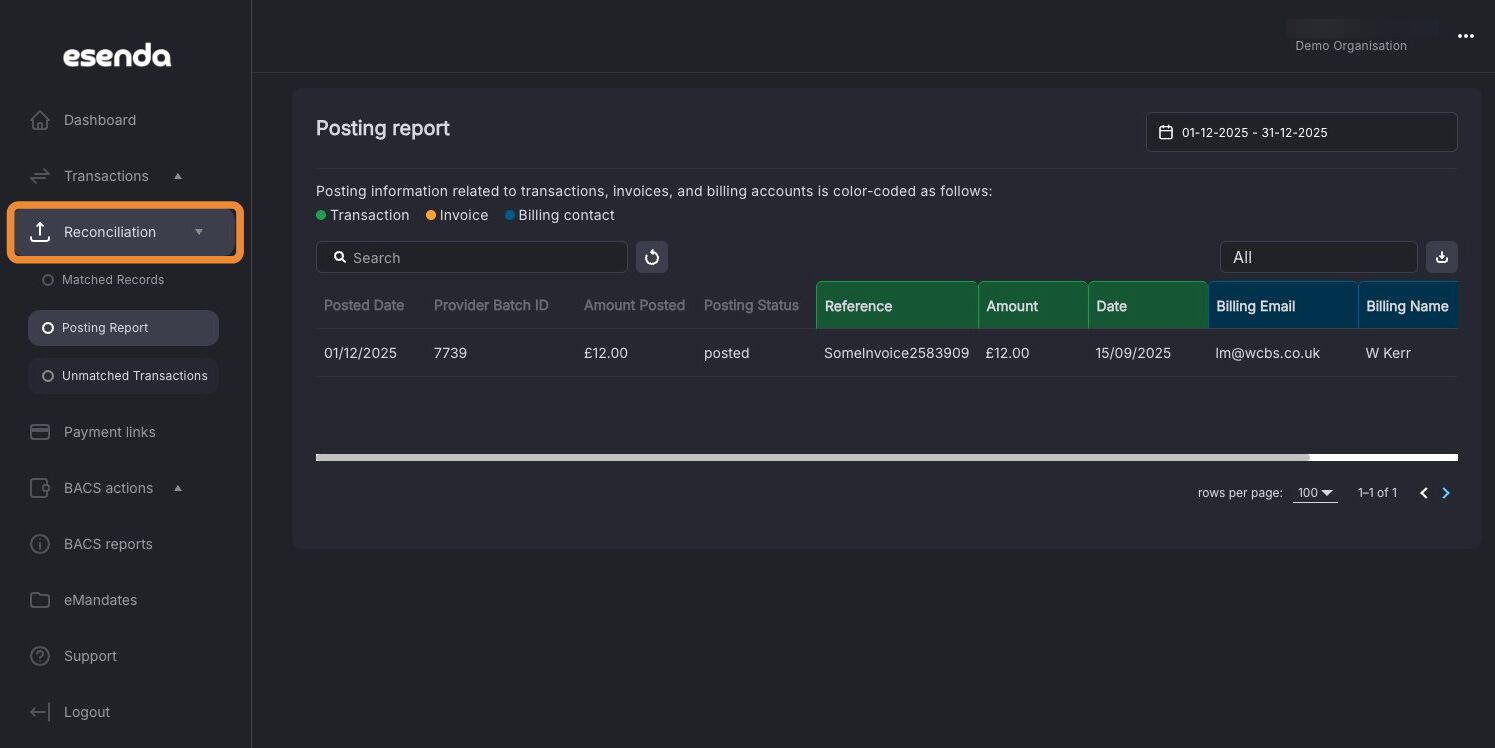Click the Logout arrow icon
Screen dimensions: 1495x748
(40, 712)
